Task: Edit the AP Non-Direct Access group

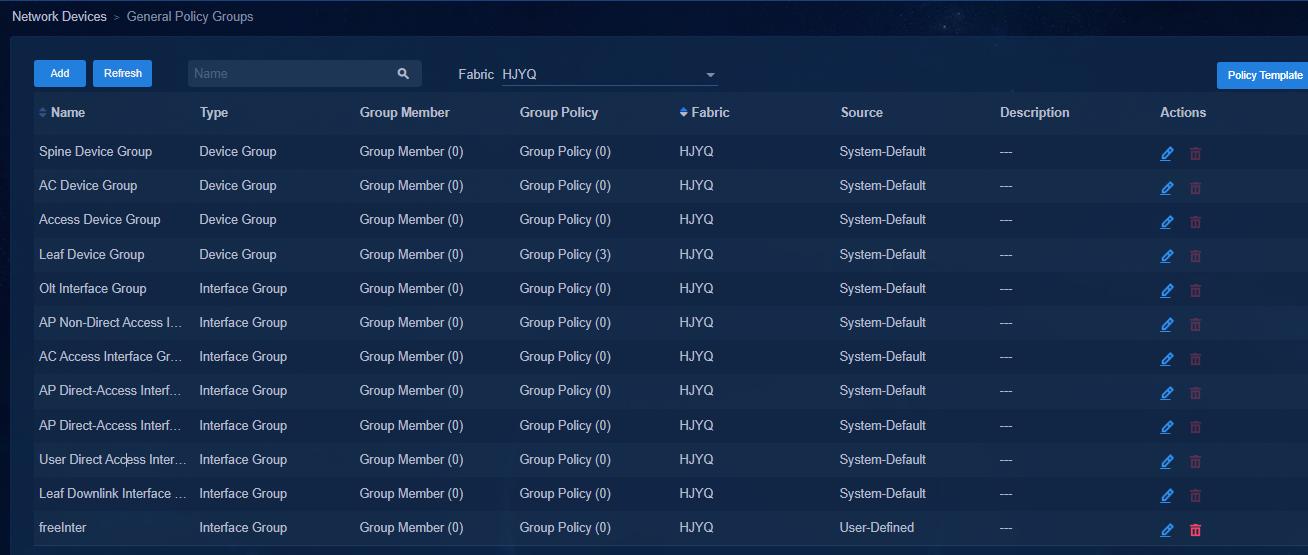Action: point(1167,324)
